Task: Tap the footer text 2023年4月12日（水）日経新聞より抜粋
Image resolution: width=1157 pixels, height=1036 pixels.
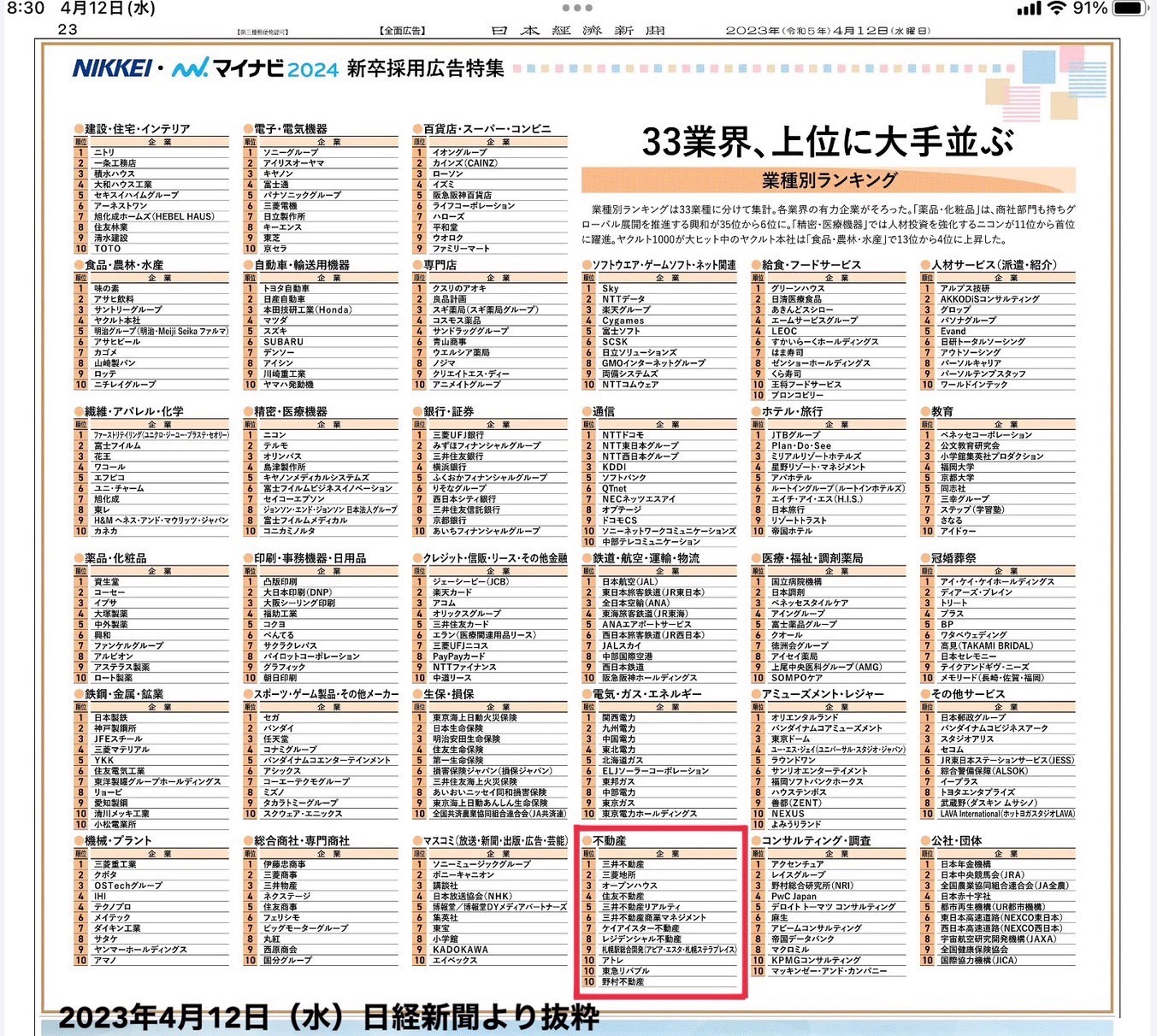Action: click(327, 1020)
